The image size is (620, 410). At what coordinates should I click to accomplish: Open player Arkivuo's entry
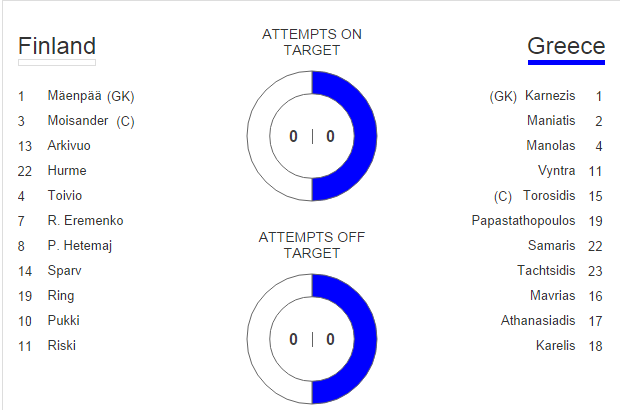69,146
